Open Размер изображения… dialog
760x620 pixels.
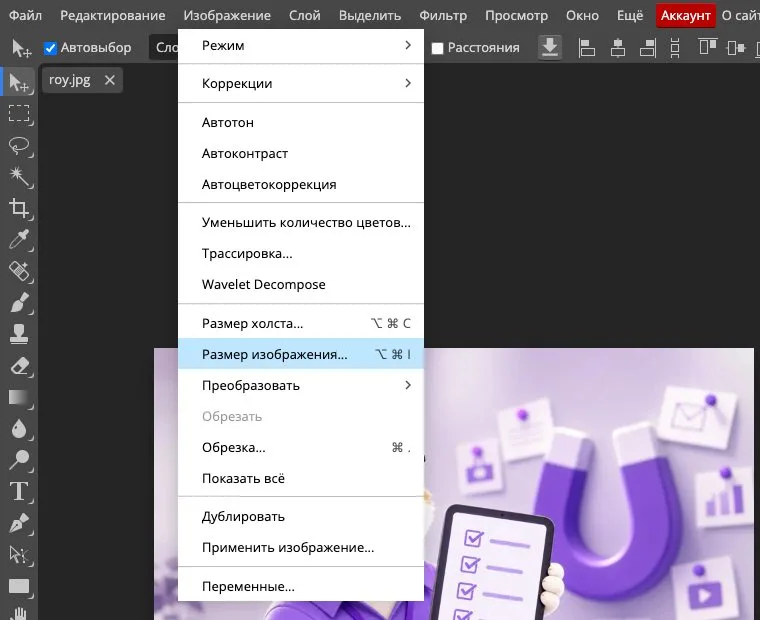pos(301,354)
